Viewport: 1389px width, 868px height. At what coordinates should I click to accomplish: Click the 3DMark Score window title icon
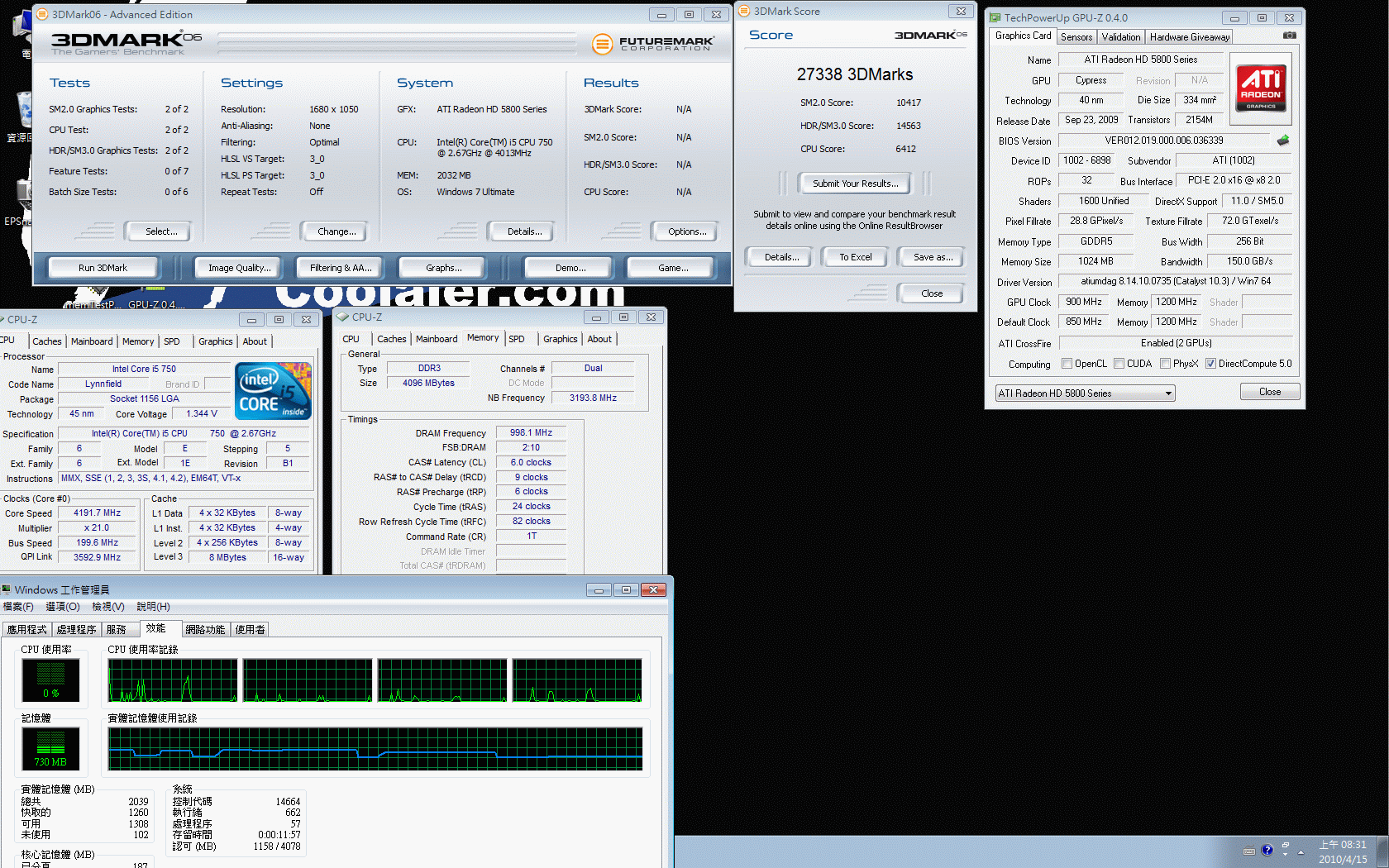(744, 11)
